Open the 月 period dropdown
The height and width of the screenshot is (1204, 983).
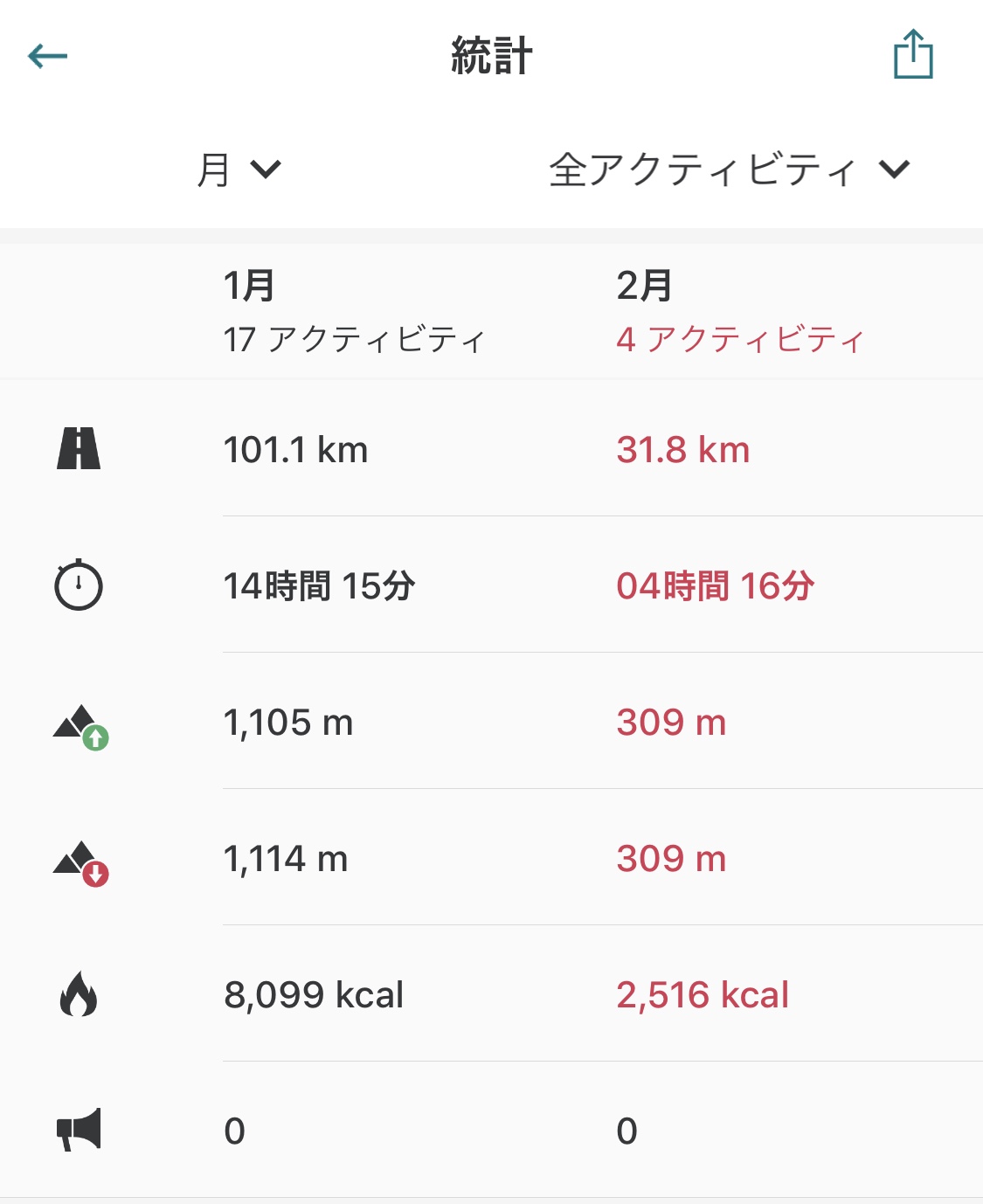tap(239, 170)
